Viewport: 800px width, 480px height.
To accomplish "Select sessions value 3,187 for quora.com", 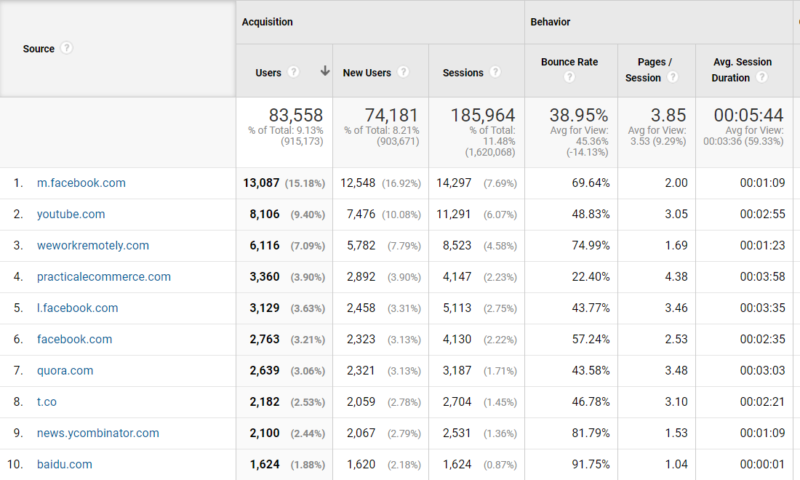I will pos(457,370).
